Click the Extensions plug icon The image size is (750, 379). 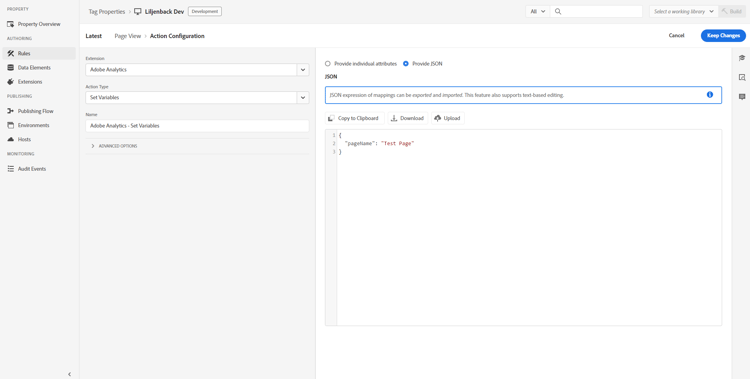tap(11, 82)
